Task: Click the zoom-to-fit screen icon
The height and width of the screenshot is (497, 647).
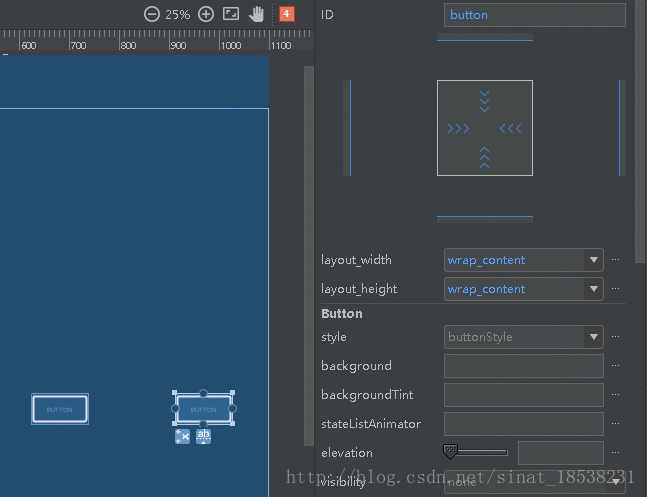Action: (231, 14)
